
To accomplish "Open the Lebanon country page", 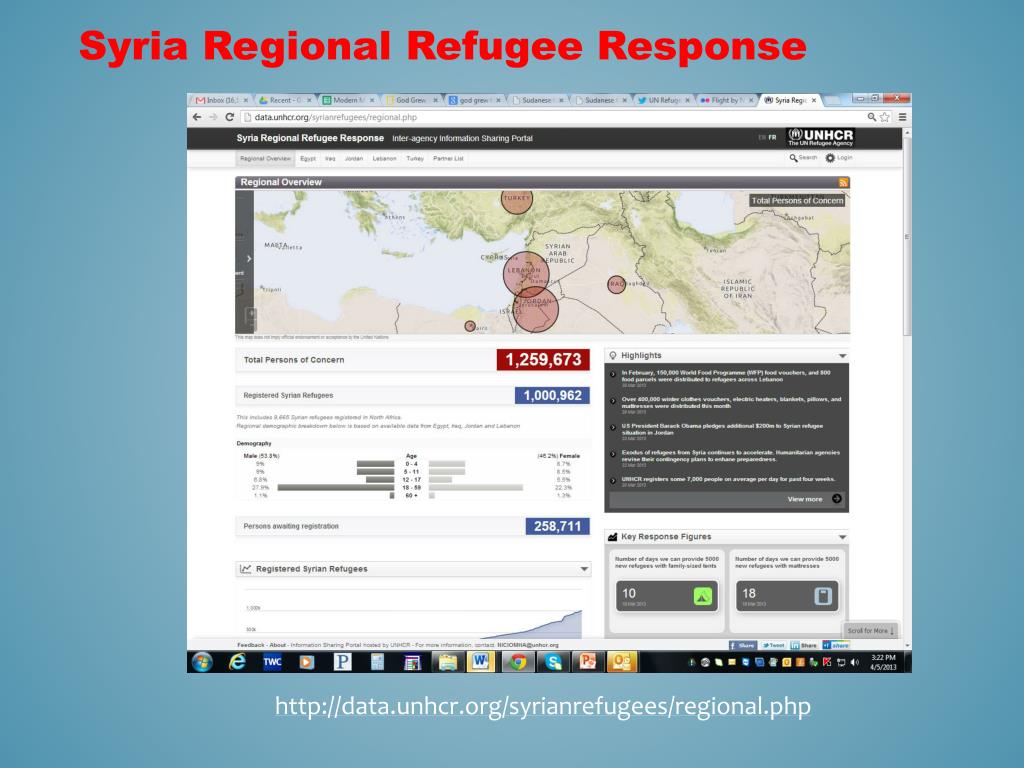I will [x=384, y=159].
